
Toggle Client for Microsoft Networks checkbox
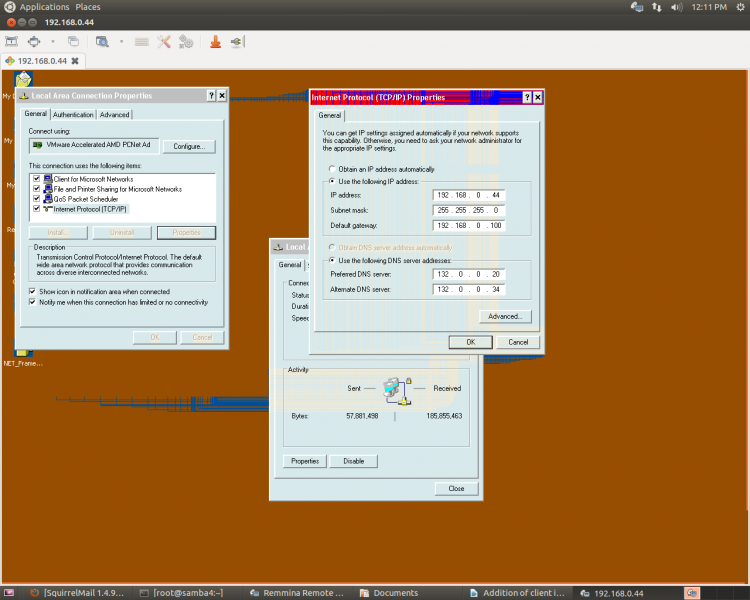coord(36,178)
